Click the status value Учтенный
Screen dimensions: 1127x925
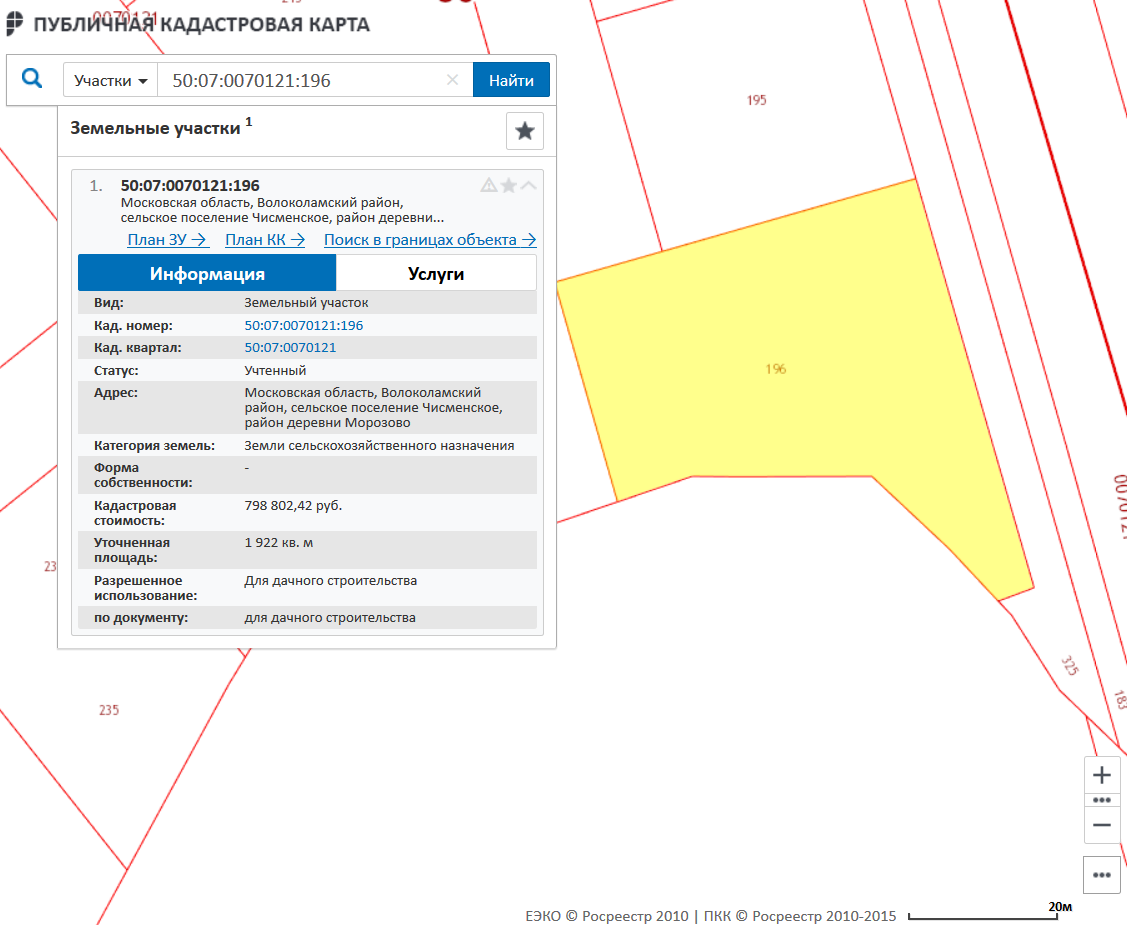click(275, 371)
